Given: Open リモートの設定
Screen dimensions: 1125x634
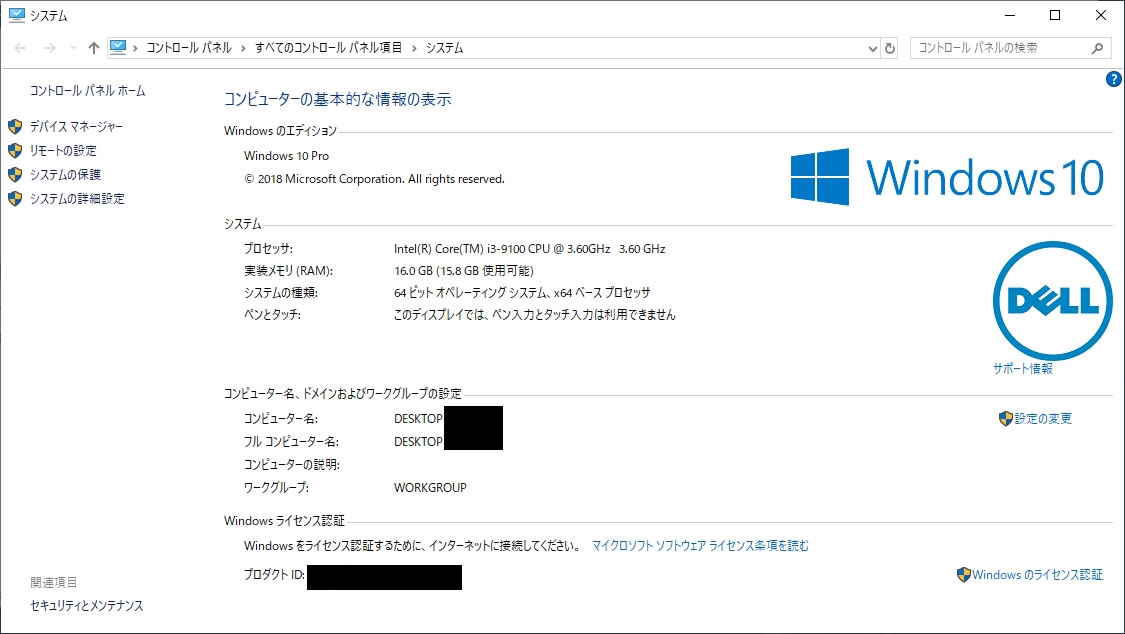Looking at the screenshot, I should (62, 151).
